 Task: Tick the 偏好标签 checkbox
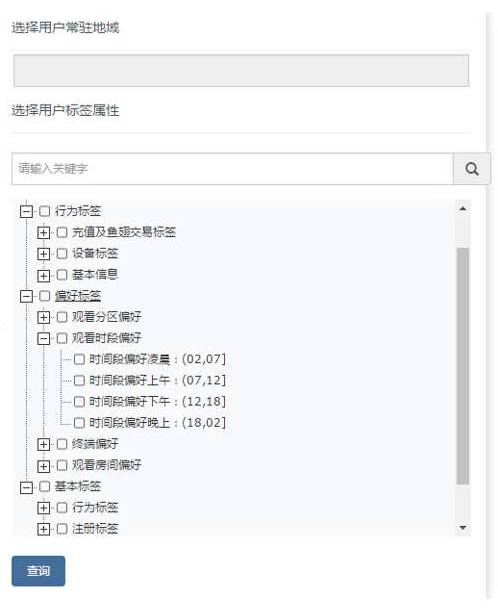pyautogui.click(x=45, y=296)
